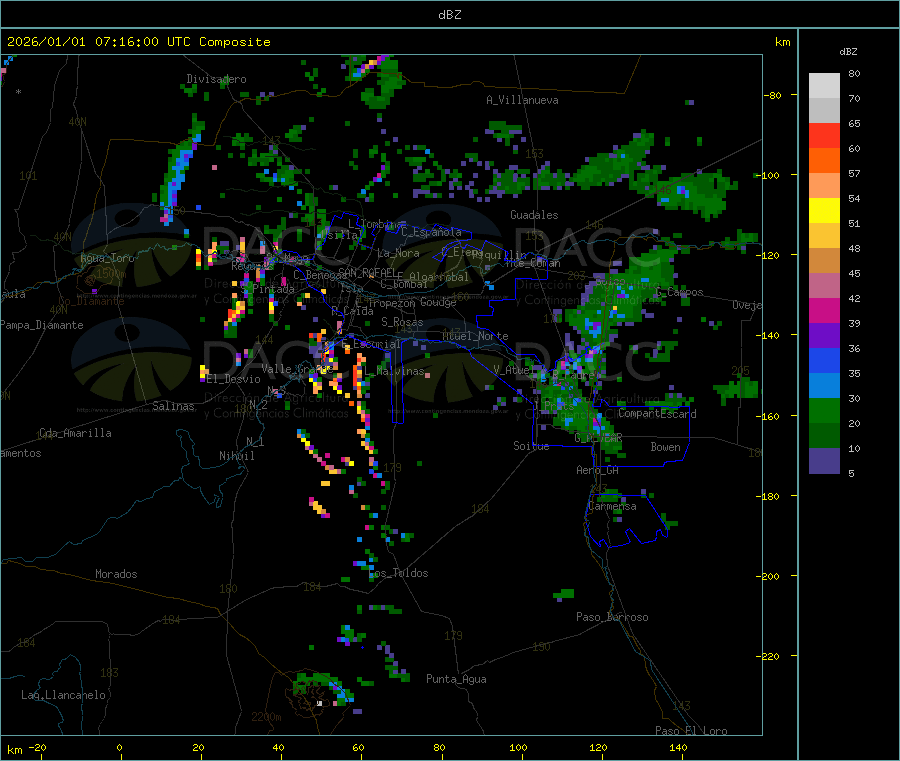900x761 pixels.
Task: Click the Bowen map label
Action: point(665,447)
